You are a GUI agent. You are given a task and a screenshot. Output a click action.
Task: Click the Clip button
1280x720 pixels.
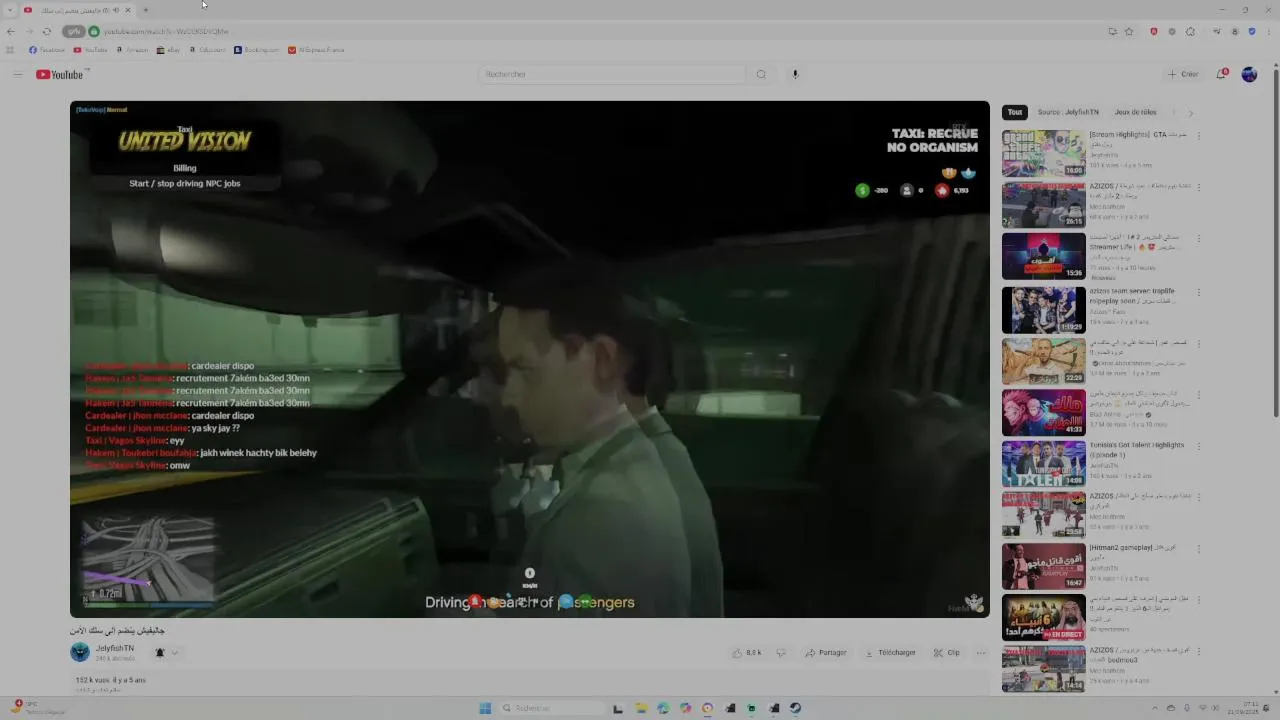pos(947,653)
